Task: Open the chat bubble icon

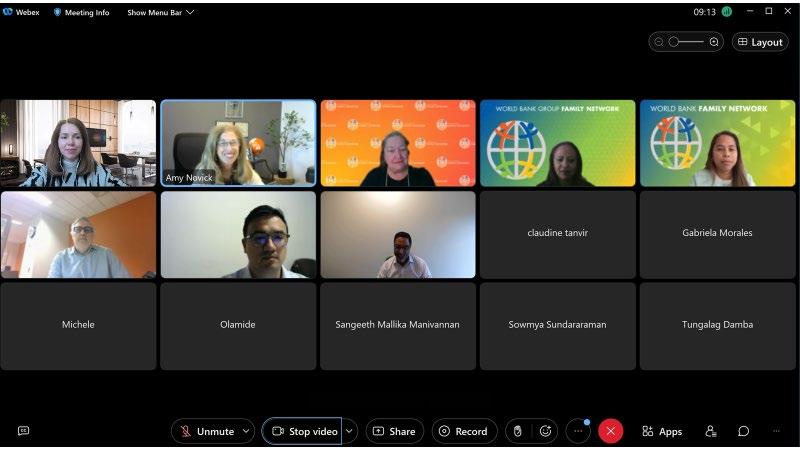Action: [743, 432]
